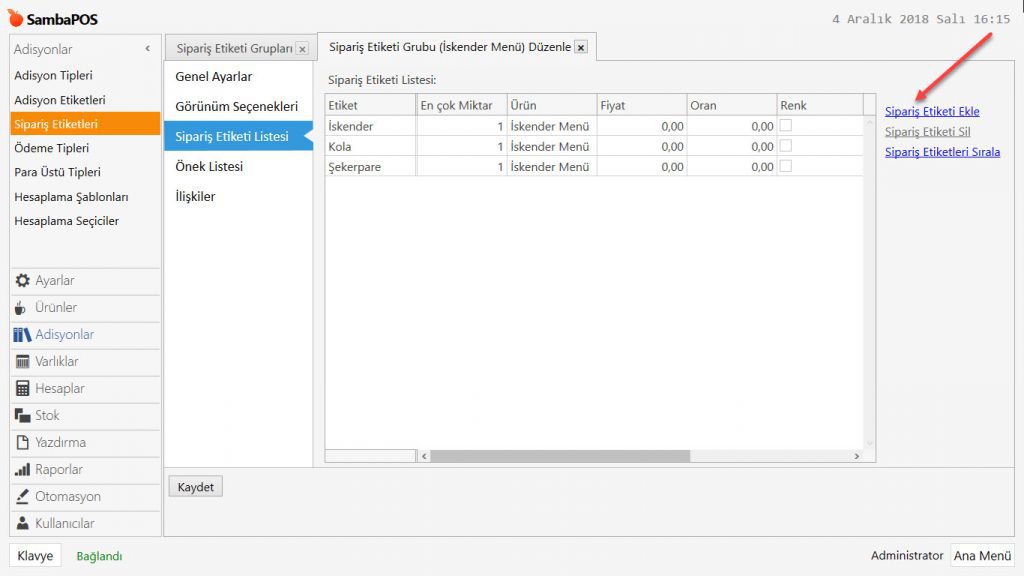Toggle the Renk checkbox for Kola row
1024x576 pixels.
(x=786, y=146)
